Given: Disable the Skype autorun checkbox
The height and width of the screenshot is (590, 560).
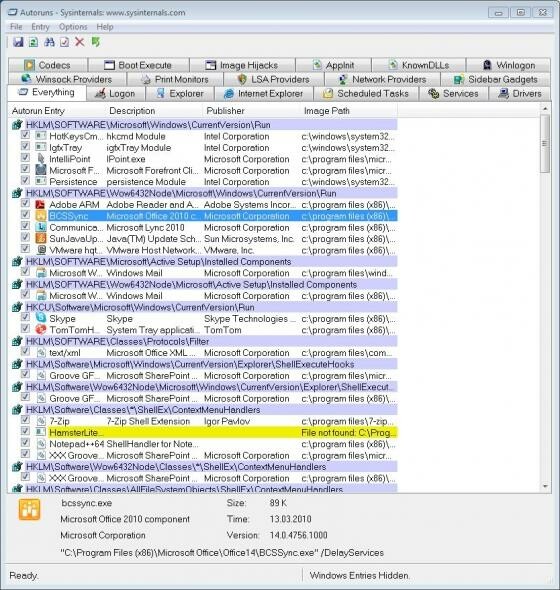Looking at the screenshot, I should (x=25, y=317).
